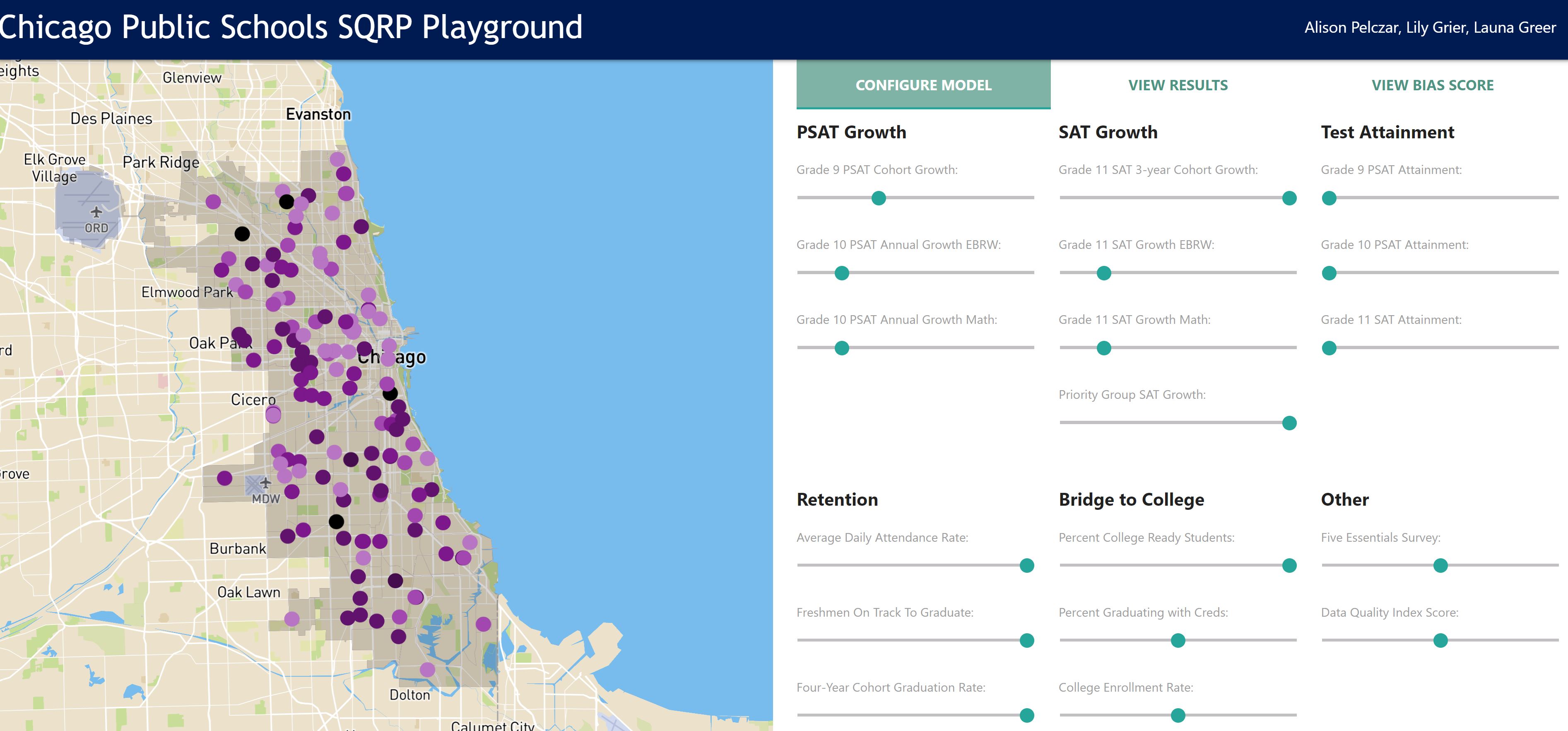Open the View Bias Score tab
This screenshot has height=731, width=1568.
click(1432, 85)
